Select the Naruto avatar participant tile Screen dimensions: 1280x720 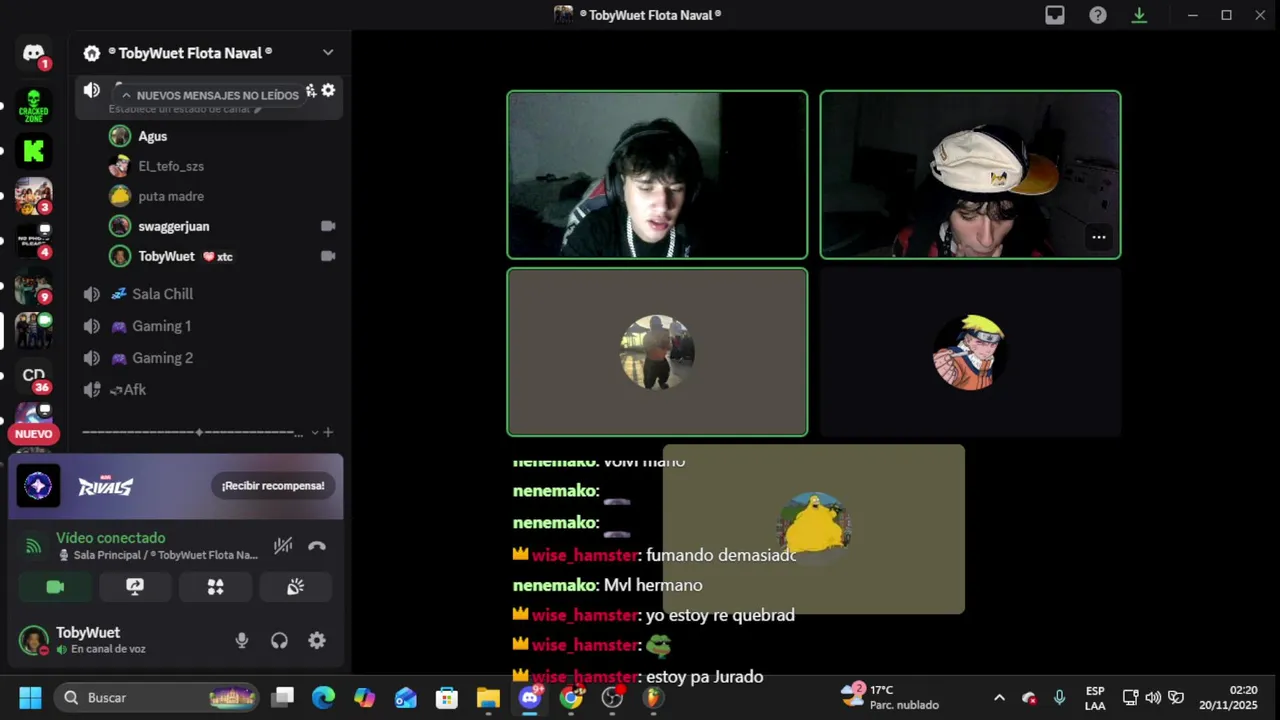pyautogui.click(x=970, y=352)
